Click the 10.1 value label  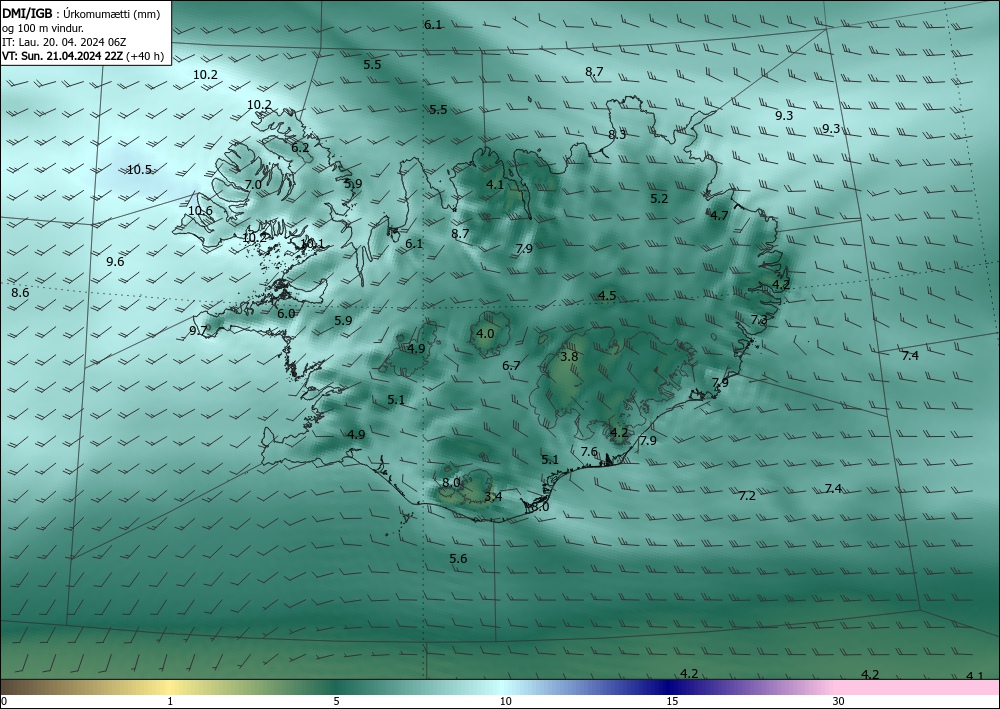pos(312,244)
